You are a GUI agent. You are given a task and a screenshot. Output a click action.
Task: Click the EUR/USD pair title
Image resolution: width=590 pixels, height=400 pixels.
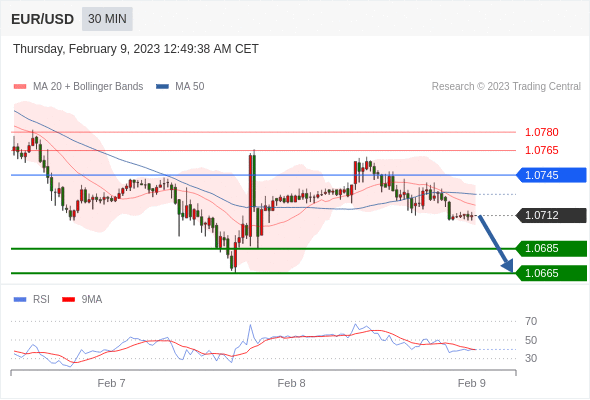[x=43, y=19]
